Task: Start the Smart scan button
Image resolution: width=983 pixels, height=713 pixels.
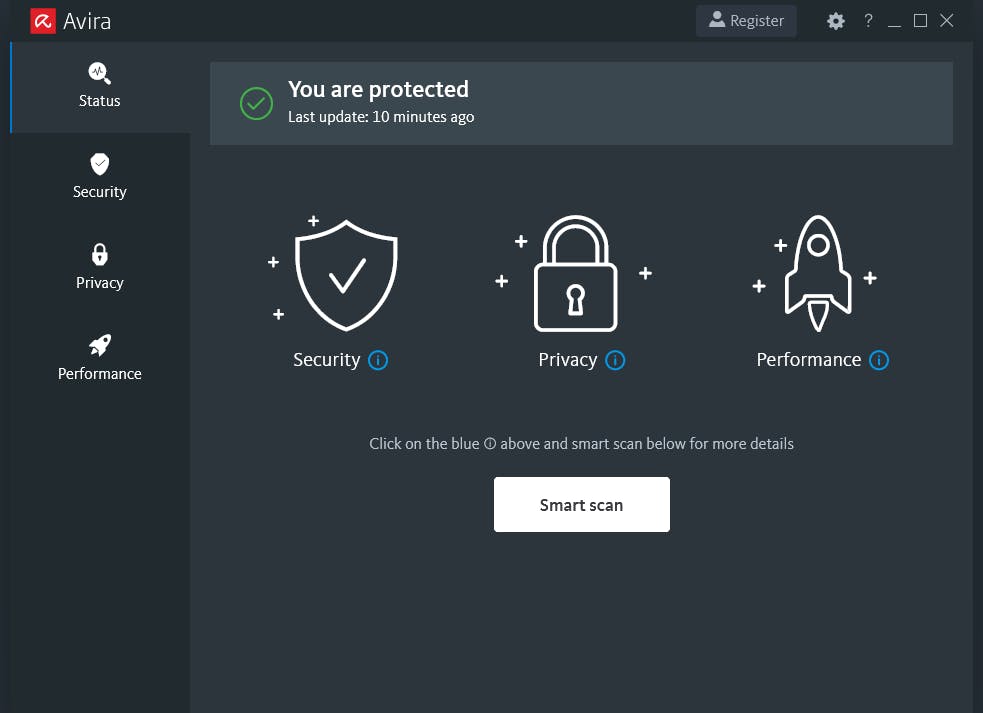Action: pyautogui.click(x=581, y=505)
